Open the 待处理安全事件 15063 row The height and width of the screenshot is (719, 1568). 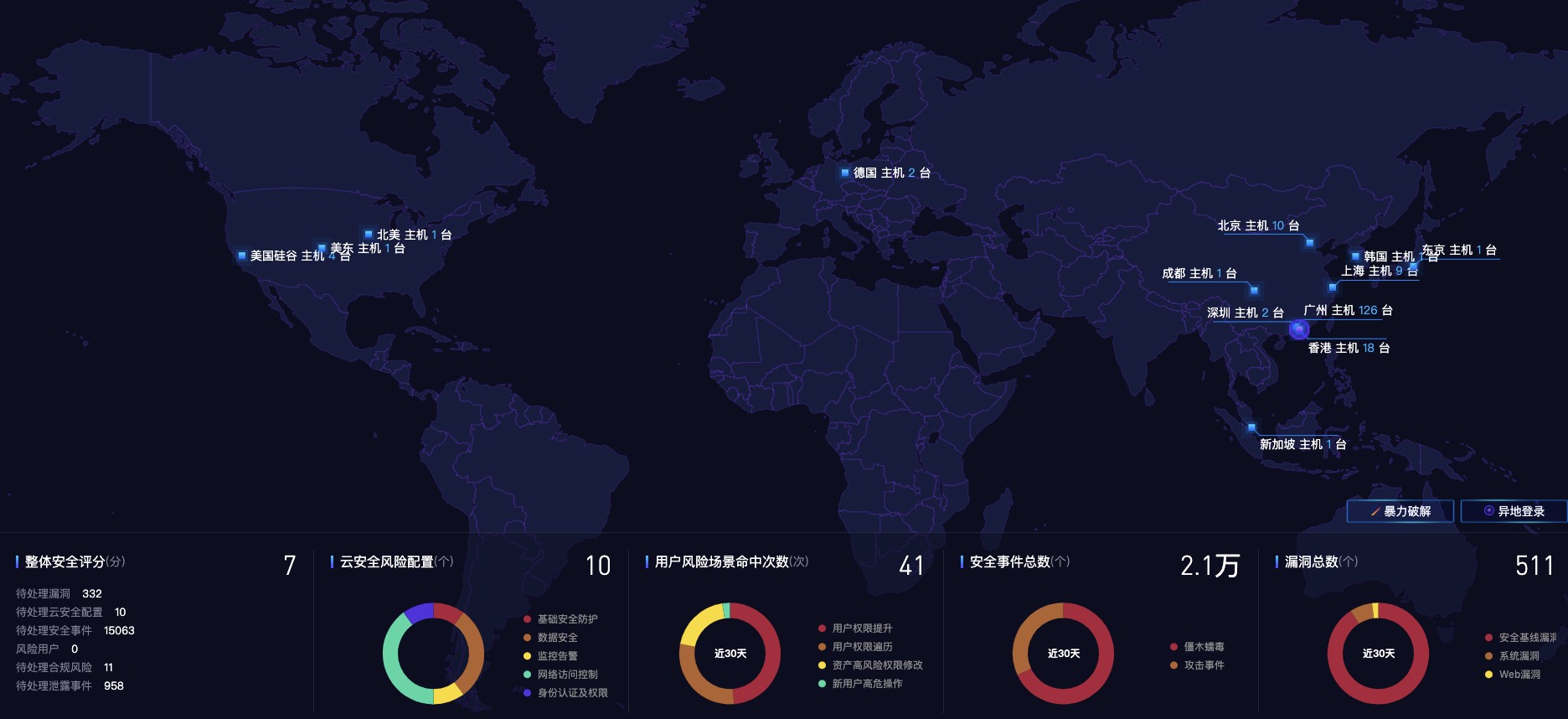click(x=75, y=630)
